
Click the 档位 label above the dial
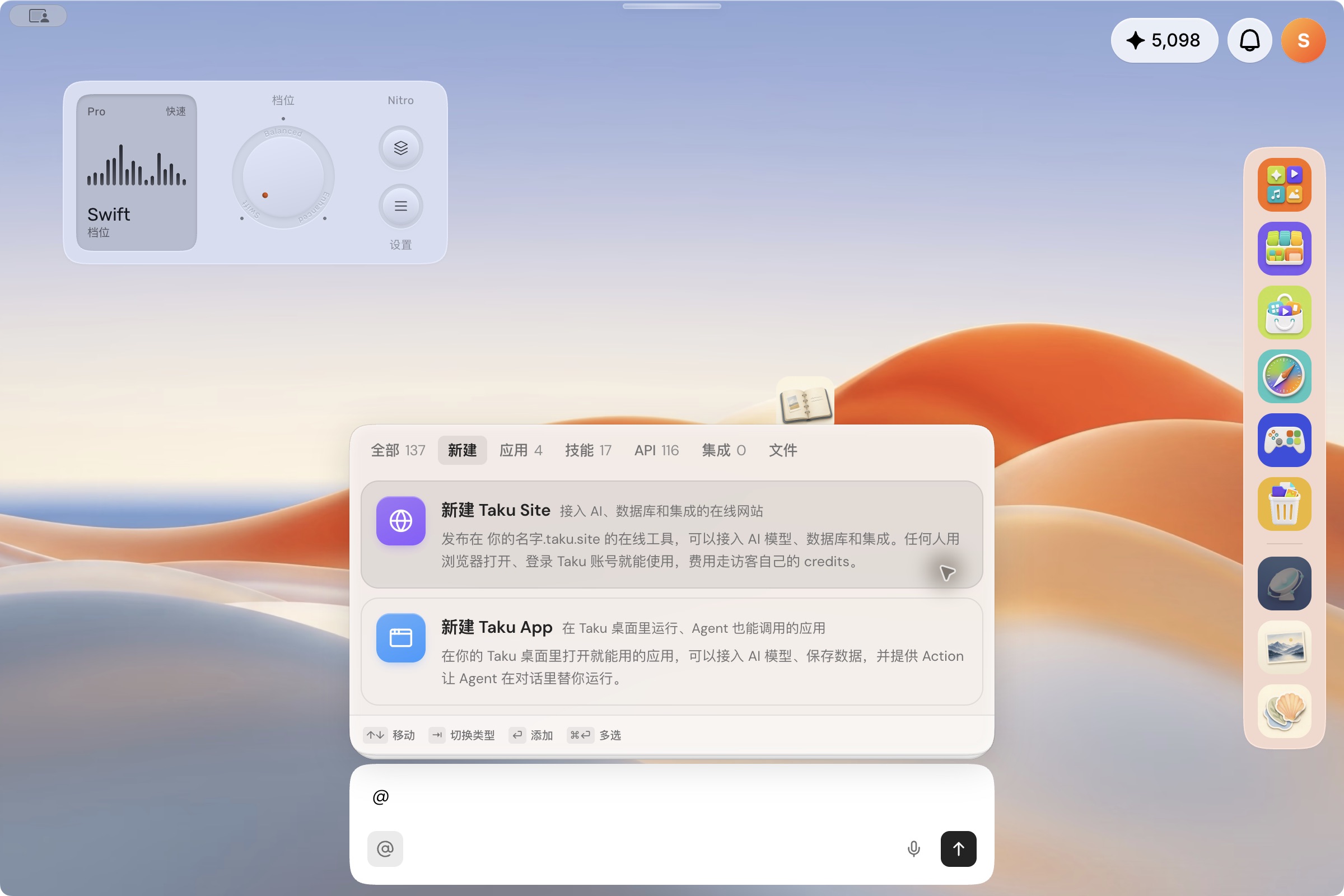click(x=283, y=100)
